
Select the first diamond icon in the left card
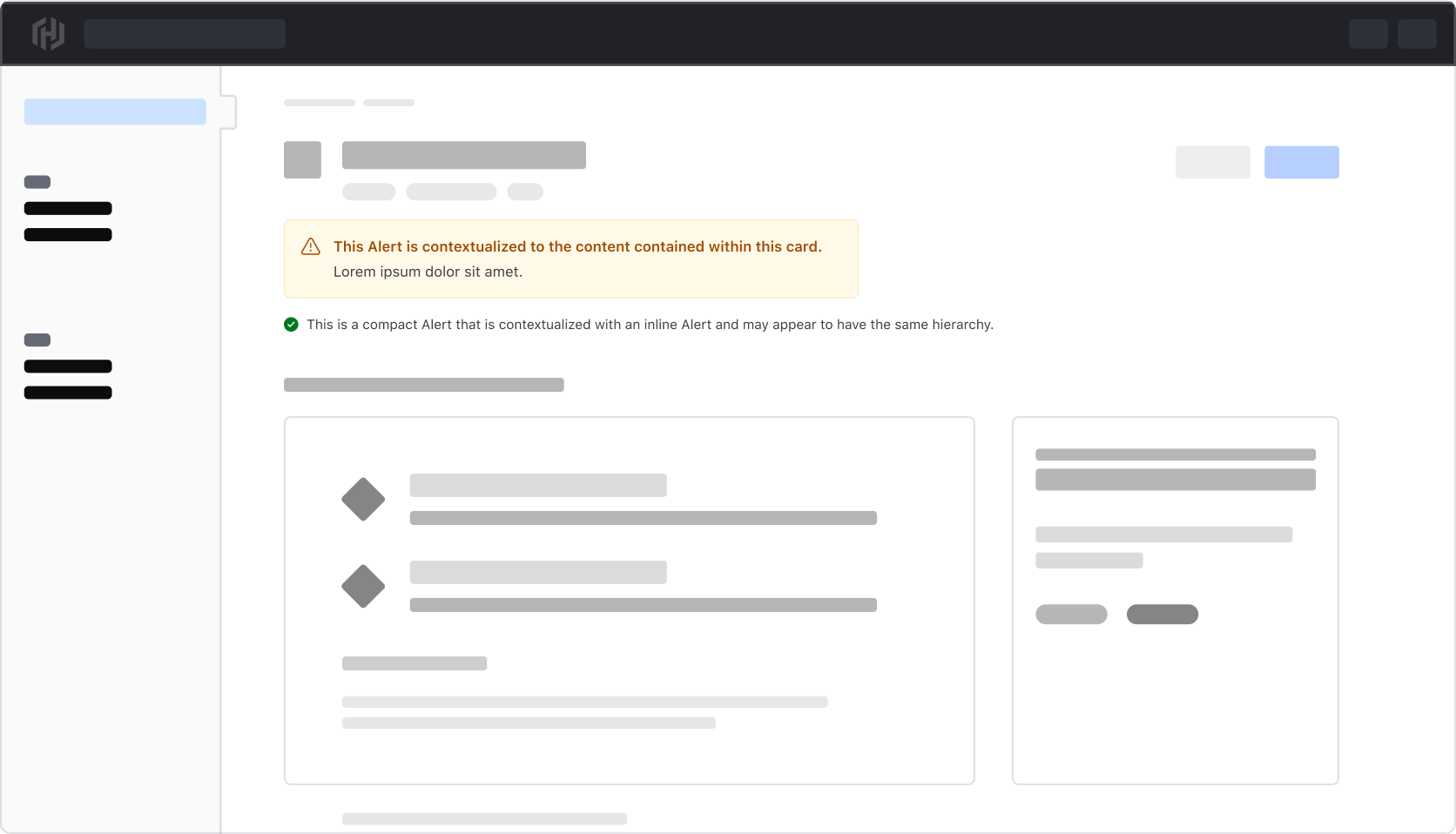pyautogui.click(x=363, y=499)
